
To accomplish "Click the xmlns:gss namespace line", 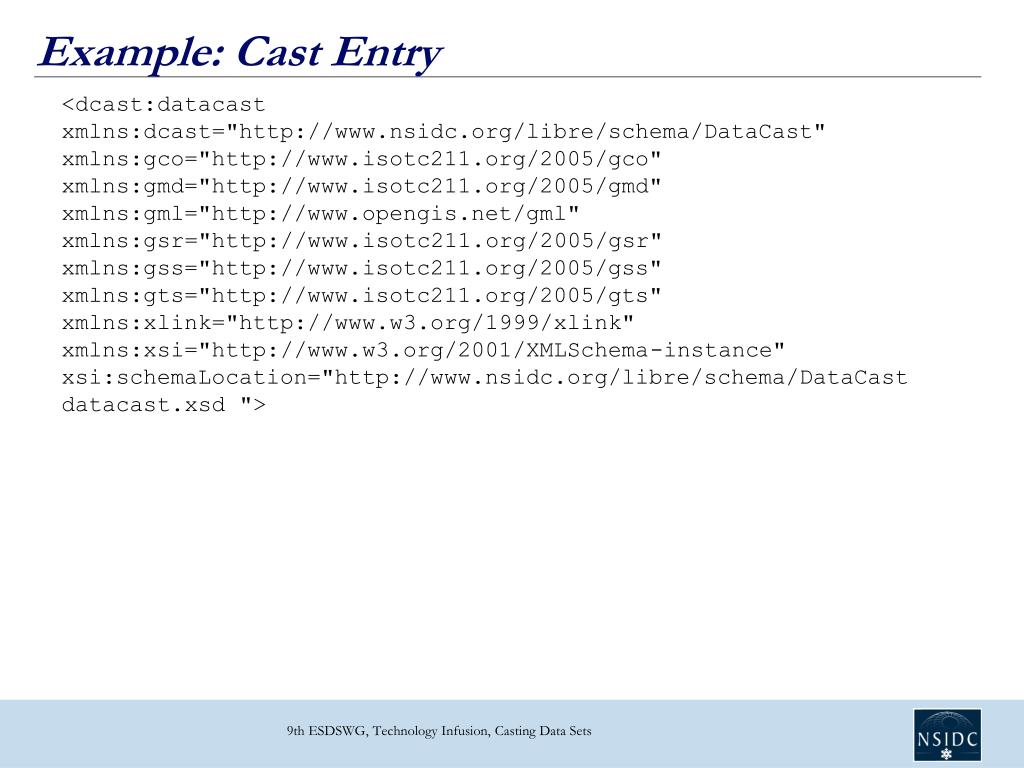I will point(362,268).
